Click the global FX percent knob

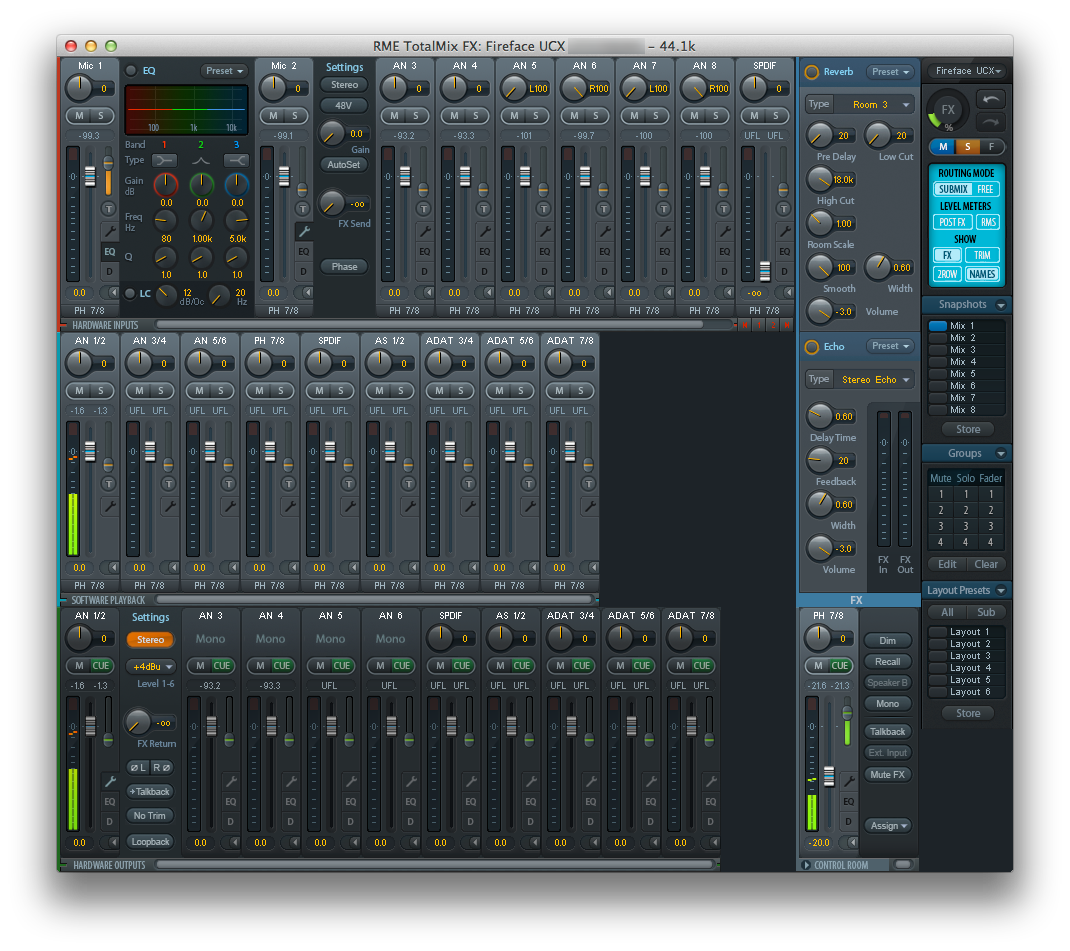947,111
